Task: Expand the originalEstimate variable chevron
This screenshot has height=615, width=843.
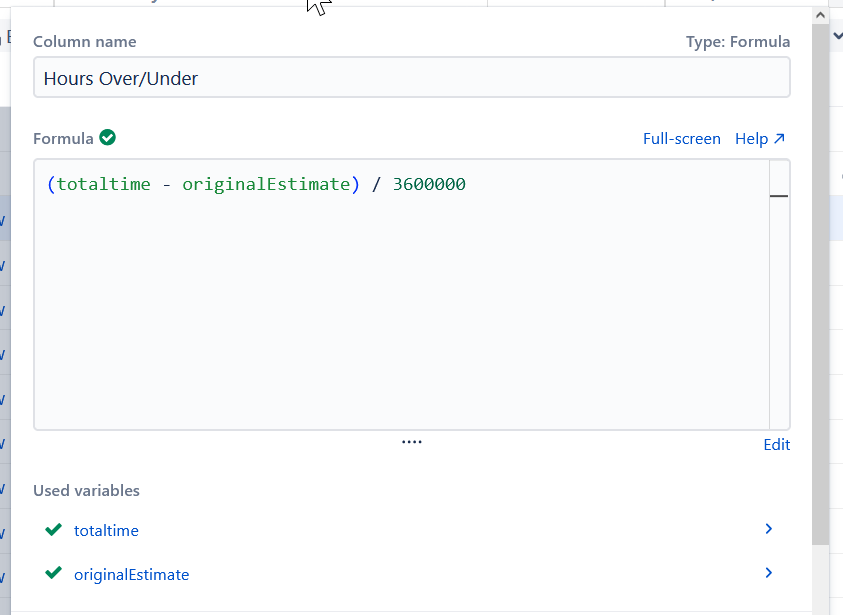Action: pyautogui.click(x=768, y=573)
